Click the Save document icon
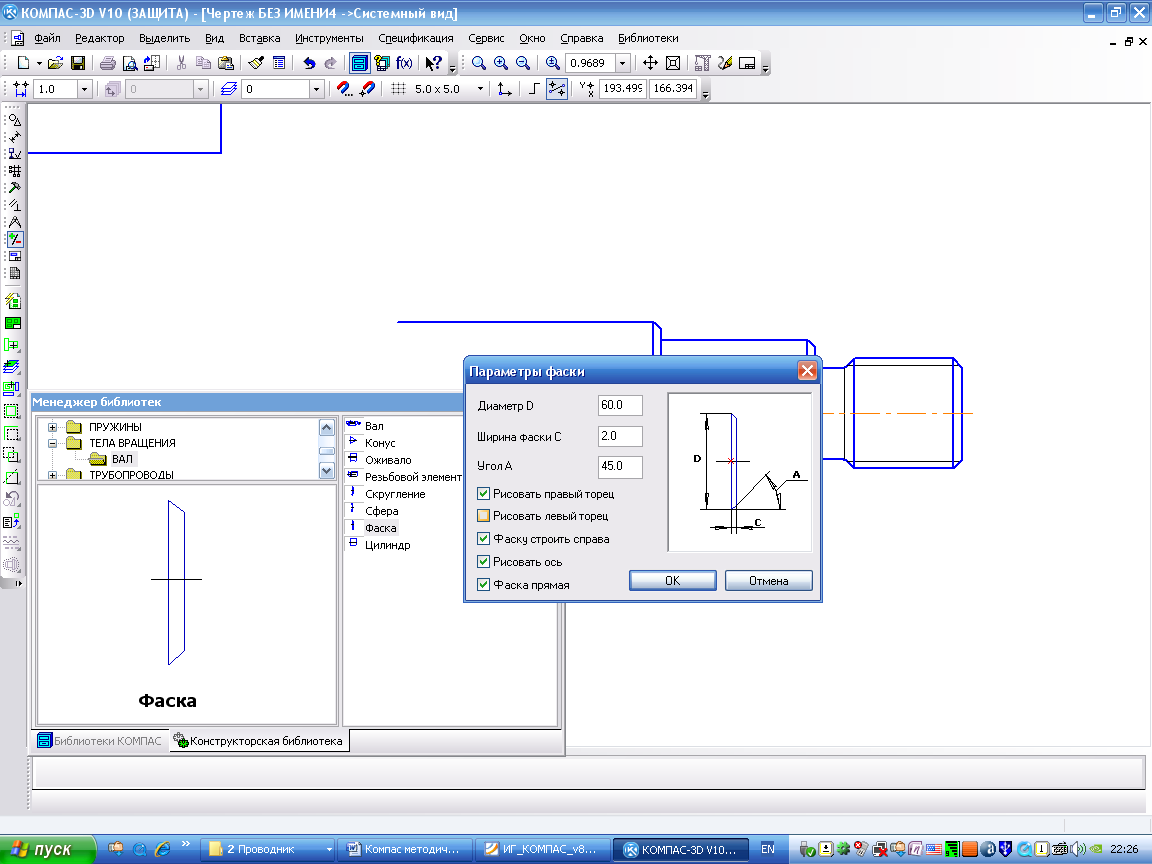The image size is (1152, 864). [x=77, y=63]
